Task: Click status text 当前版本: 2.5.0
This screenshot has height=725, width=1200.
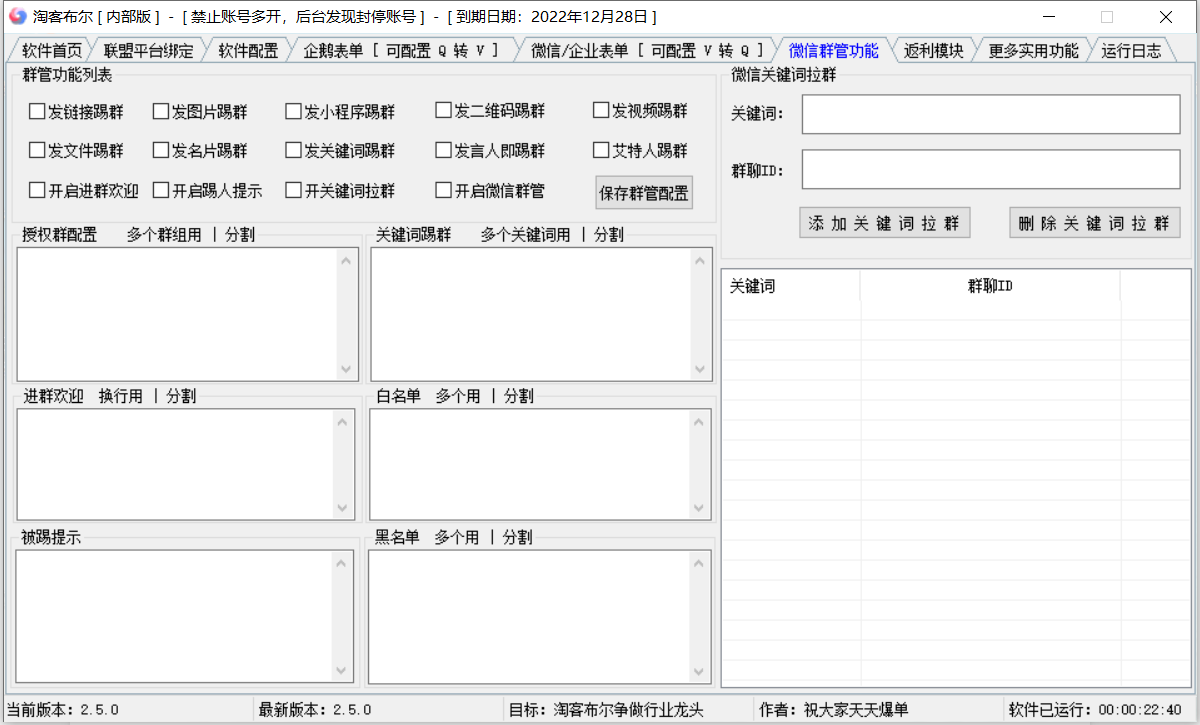Action: coord(63,710)
